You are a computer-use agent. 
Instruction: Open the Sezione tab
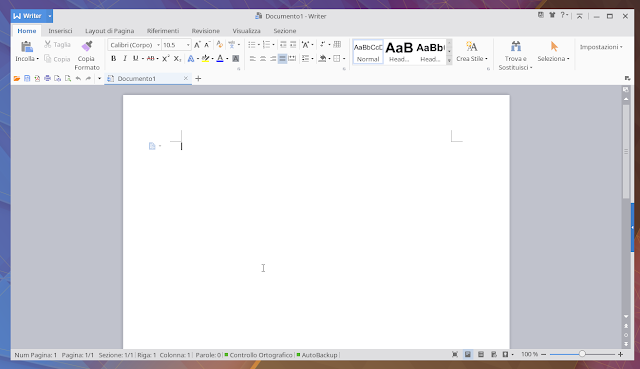285,31
